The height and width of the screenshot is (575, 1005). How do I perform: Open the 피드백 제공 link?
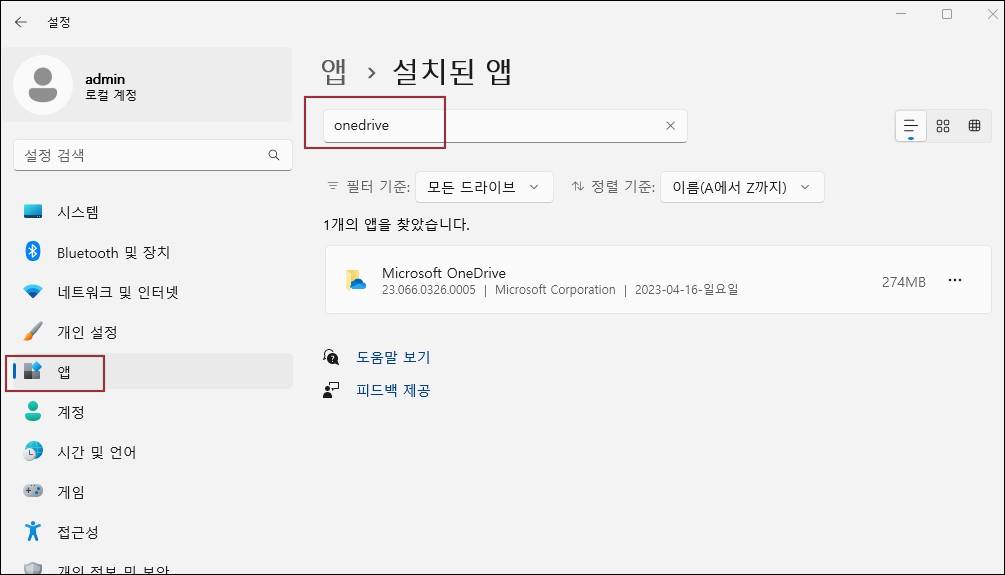(x=393, y=390)
